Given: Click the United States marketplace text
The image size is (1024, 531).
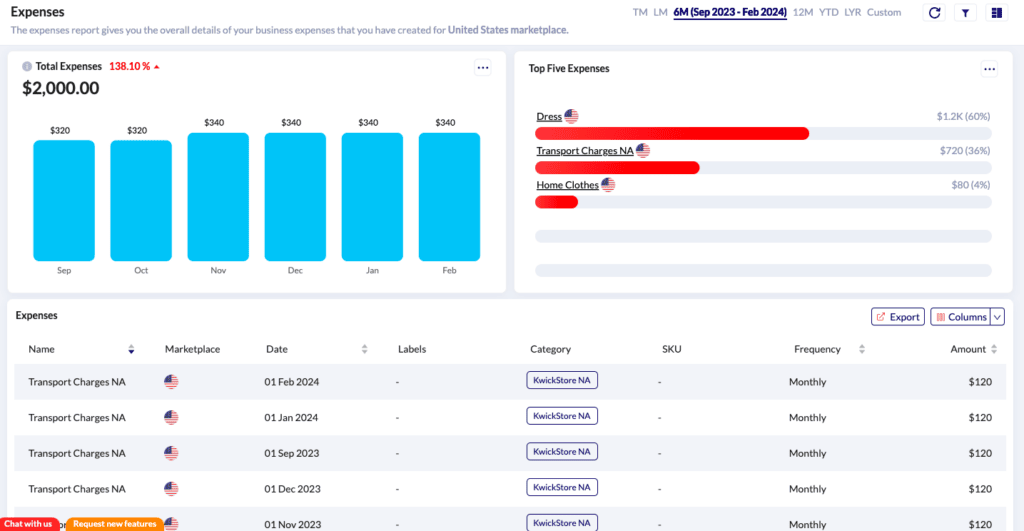Looking at the screenshot, I should [507, 30].
